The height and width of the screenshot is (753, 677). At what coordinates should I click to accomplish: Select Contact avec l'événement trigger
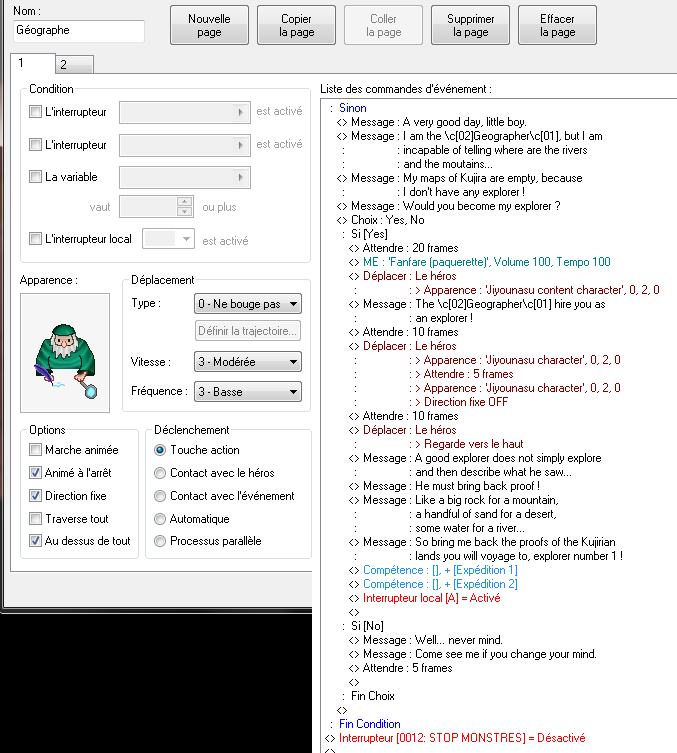pos(160,496)
